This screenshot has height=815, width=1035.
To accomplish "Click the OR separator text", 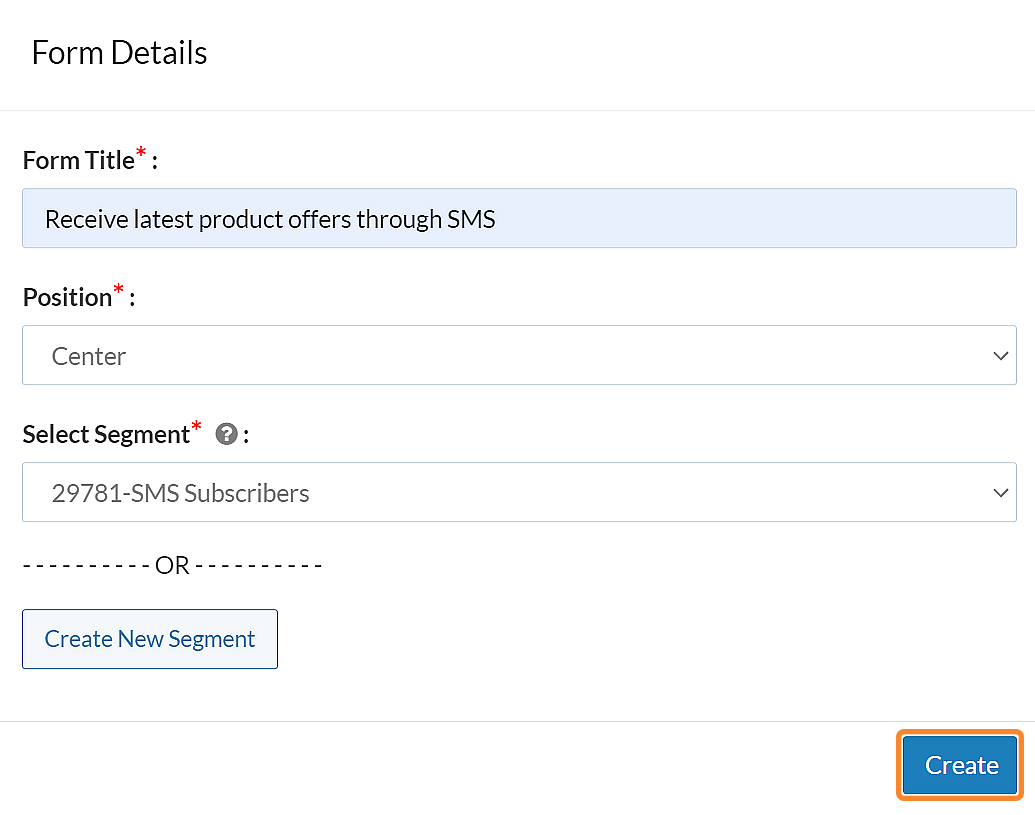I will (x=172, y=566).
